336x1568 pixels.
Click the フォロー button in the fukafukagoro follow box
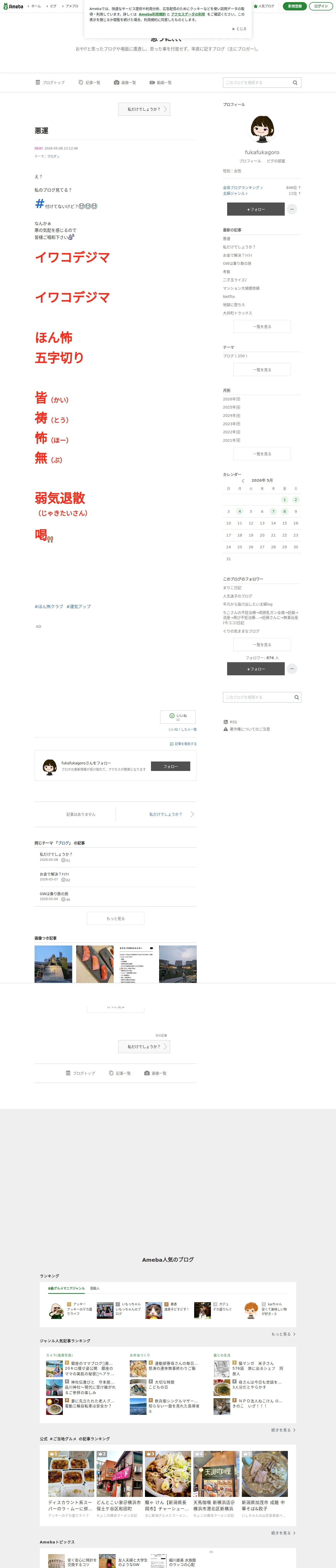(171, 766)
